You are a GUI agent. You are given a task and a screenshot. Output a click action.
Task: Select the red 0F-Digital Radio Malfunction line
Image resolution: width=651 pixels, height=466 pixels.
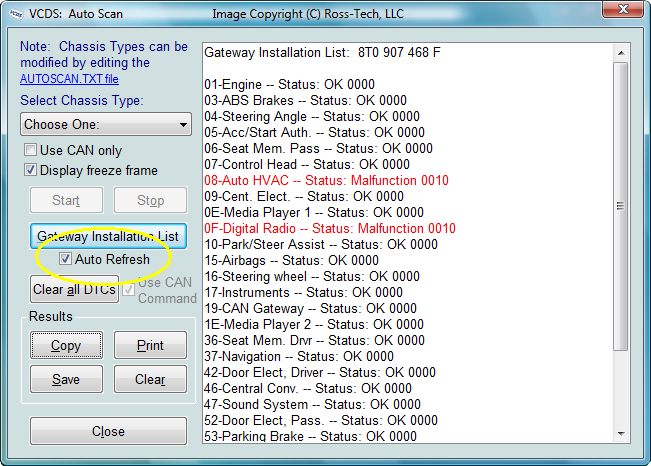[x=330, y=228]
